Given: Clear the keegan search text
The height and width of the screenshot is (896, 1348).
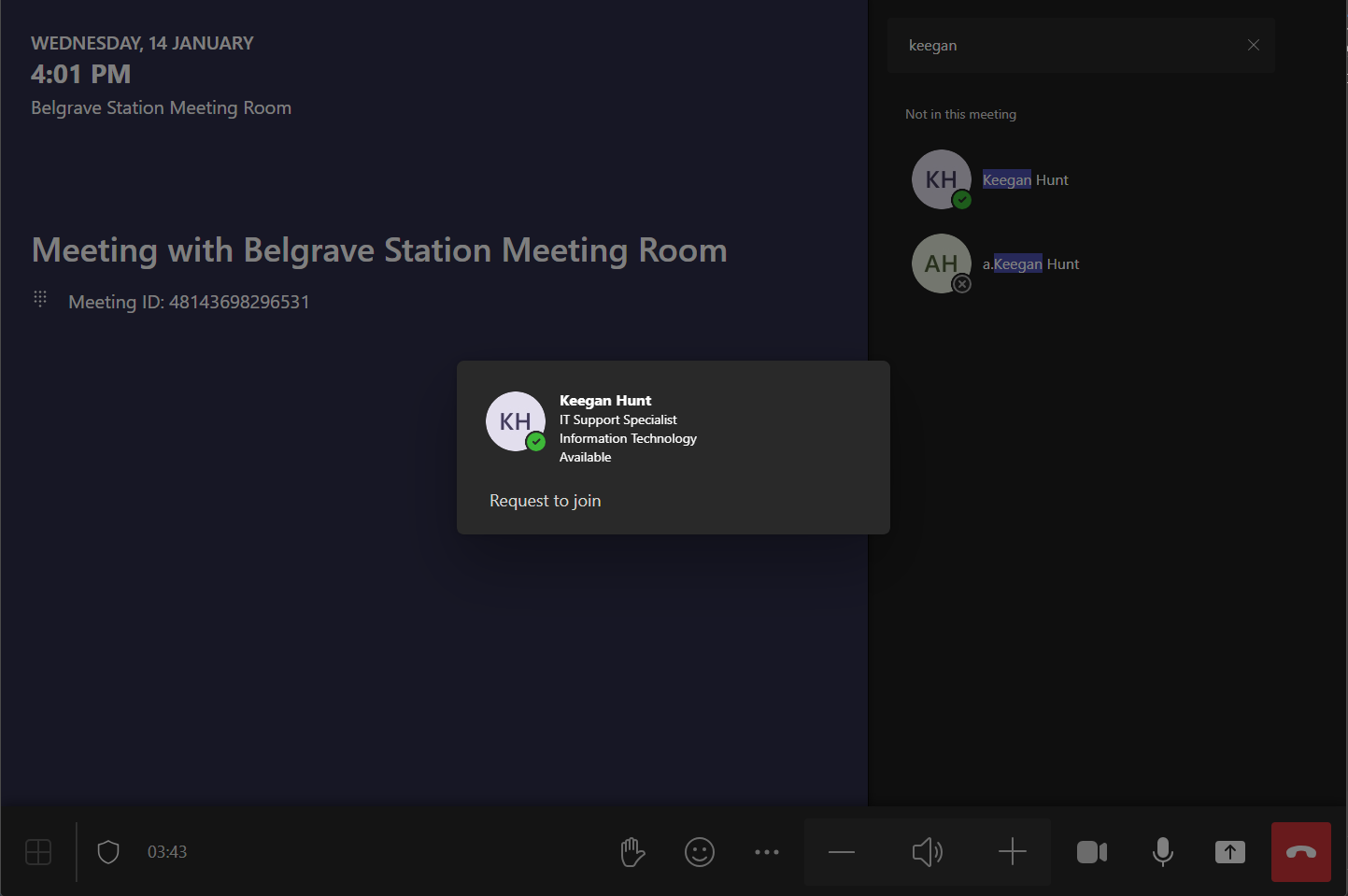Looking at the screenshot, I should coord(1254,45).
